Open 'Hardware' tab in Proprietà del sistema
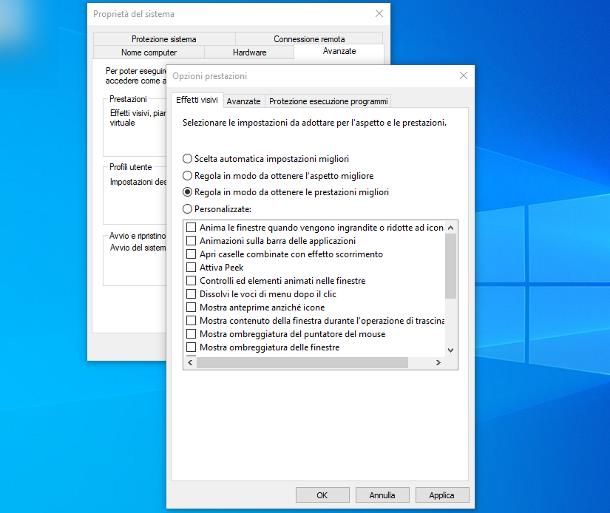 click(249, 52)
